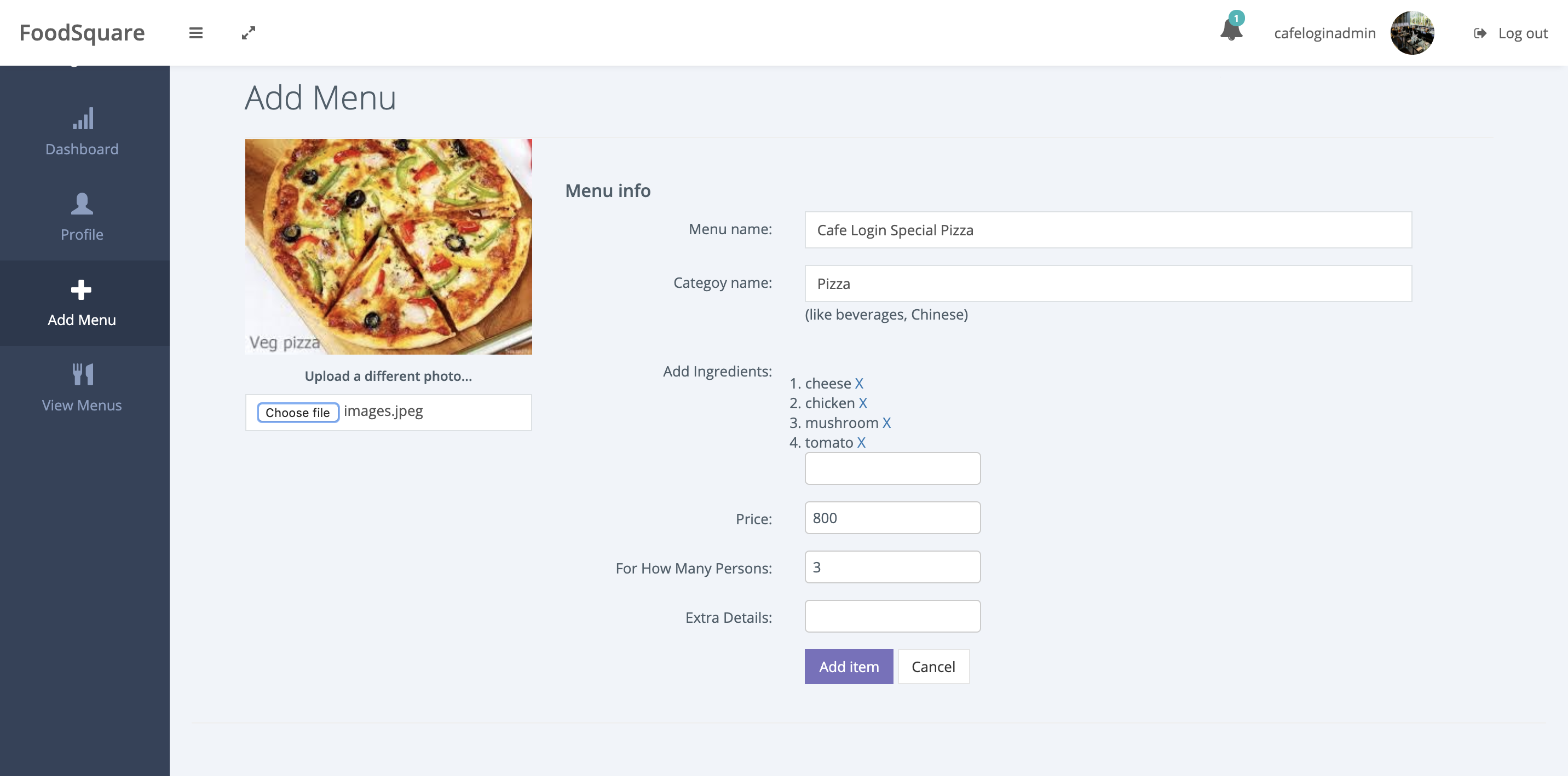1568x776 pixels.
Task: Click the Choose file button
Action: [298, 412]
